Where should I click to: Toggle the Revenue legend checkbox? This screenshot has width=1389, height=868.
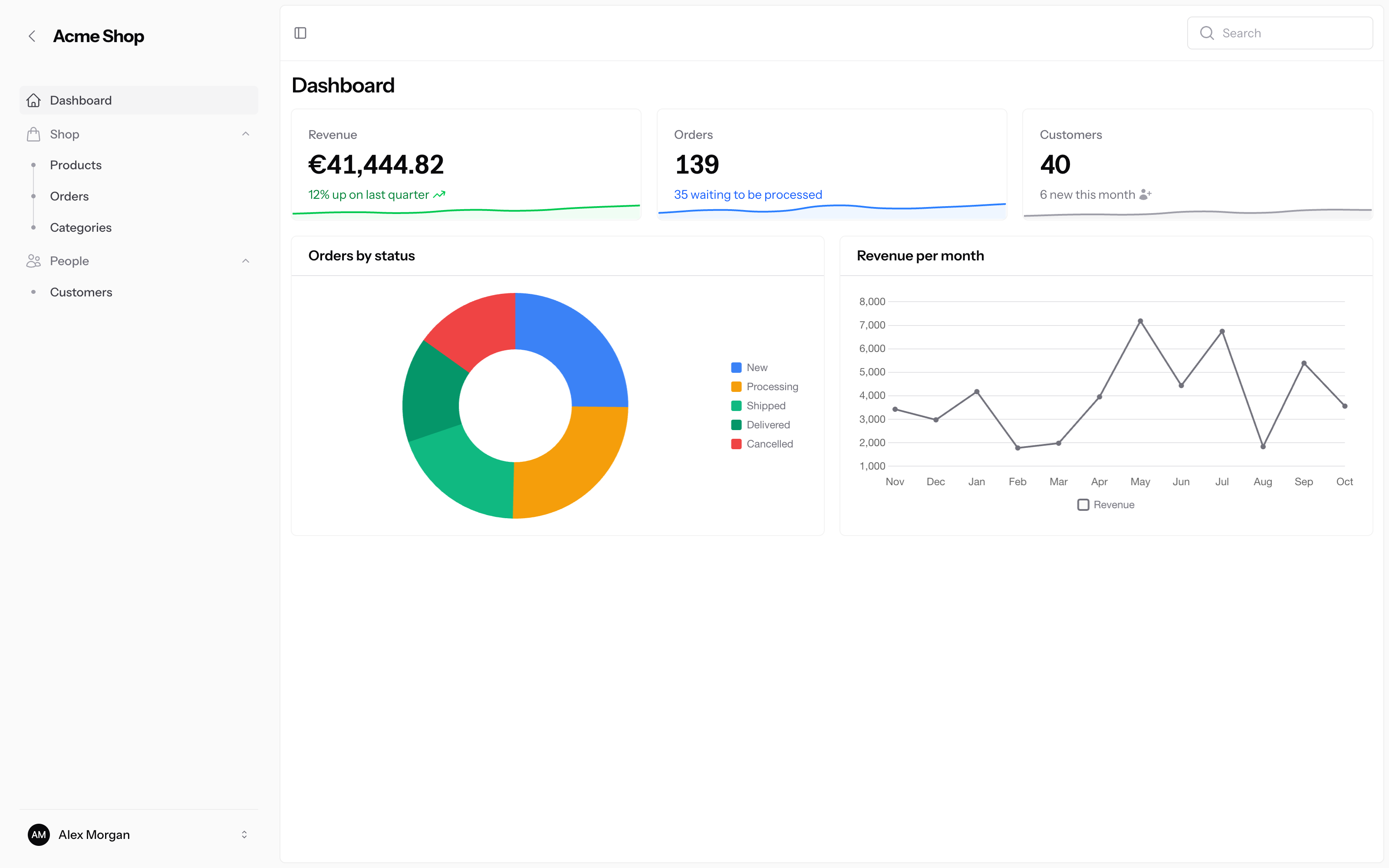[x=1083, y=505]
